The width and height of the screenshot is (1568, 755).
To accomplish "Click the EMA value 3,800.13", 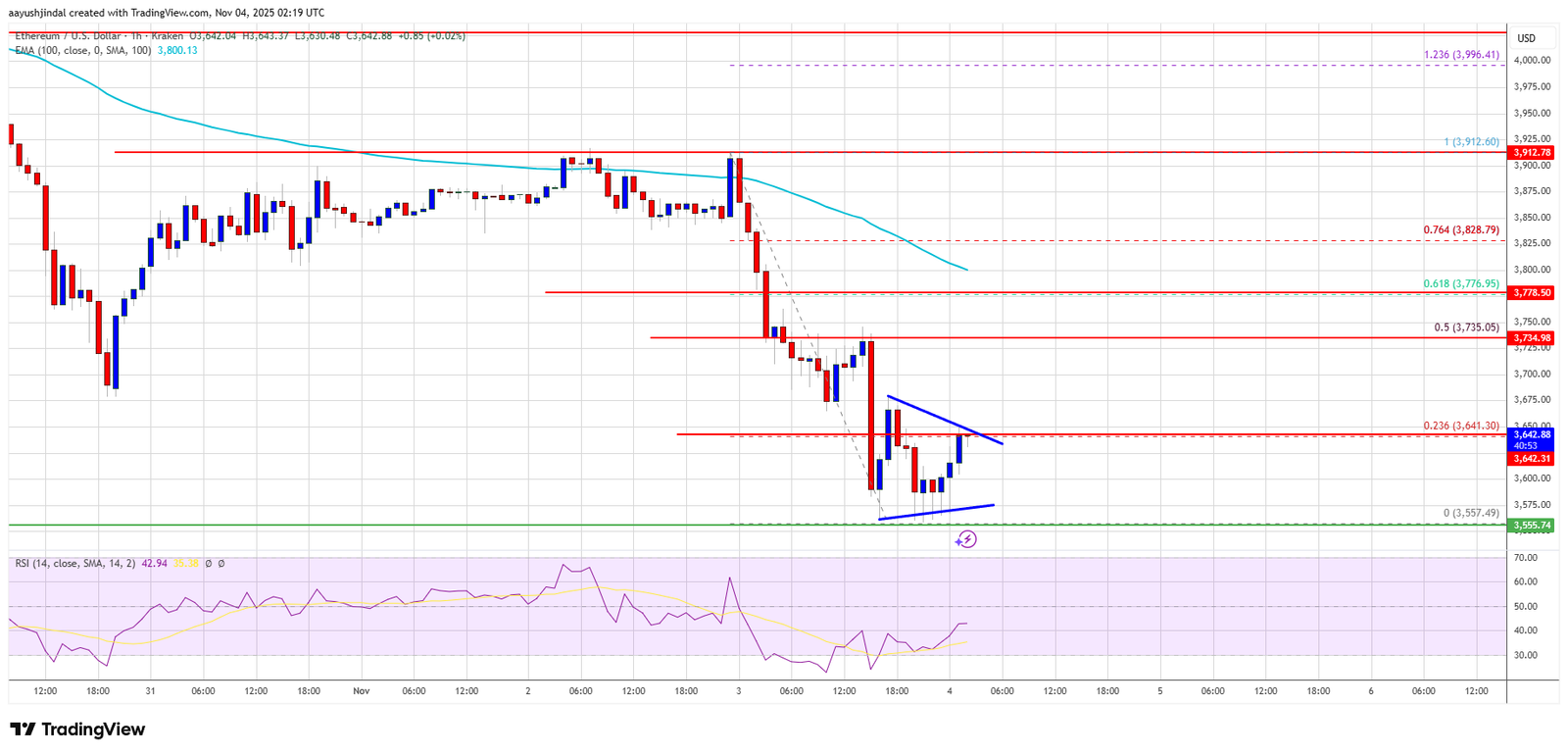I will 177,50.
